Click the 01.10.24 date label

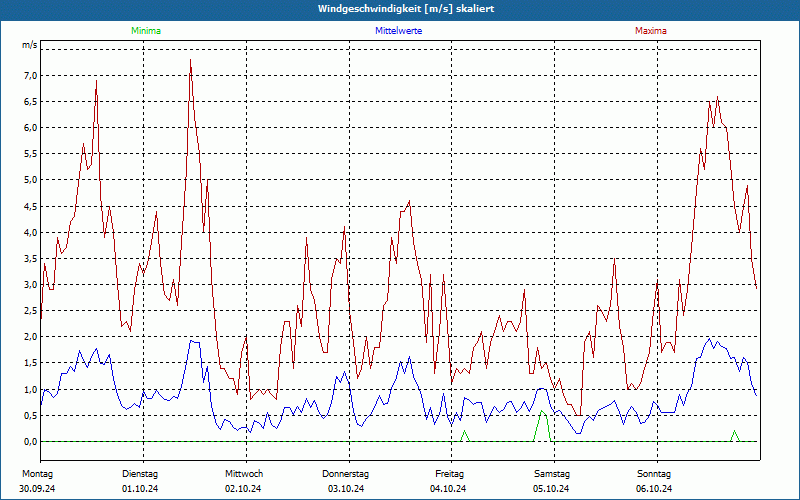point(140,489)
